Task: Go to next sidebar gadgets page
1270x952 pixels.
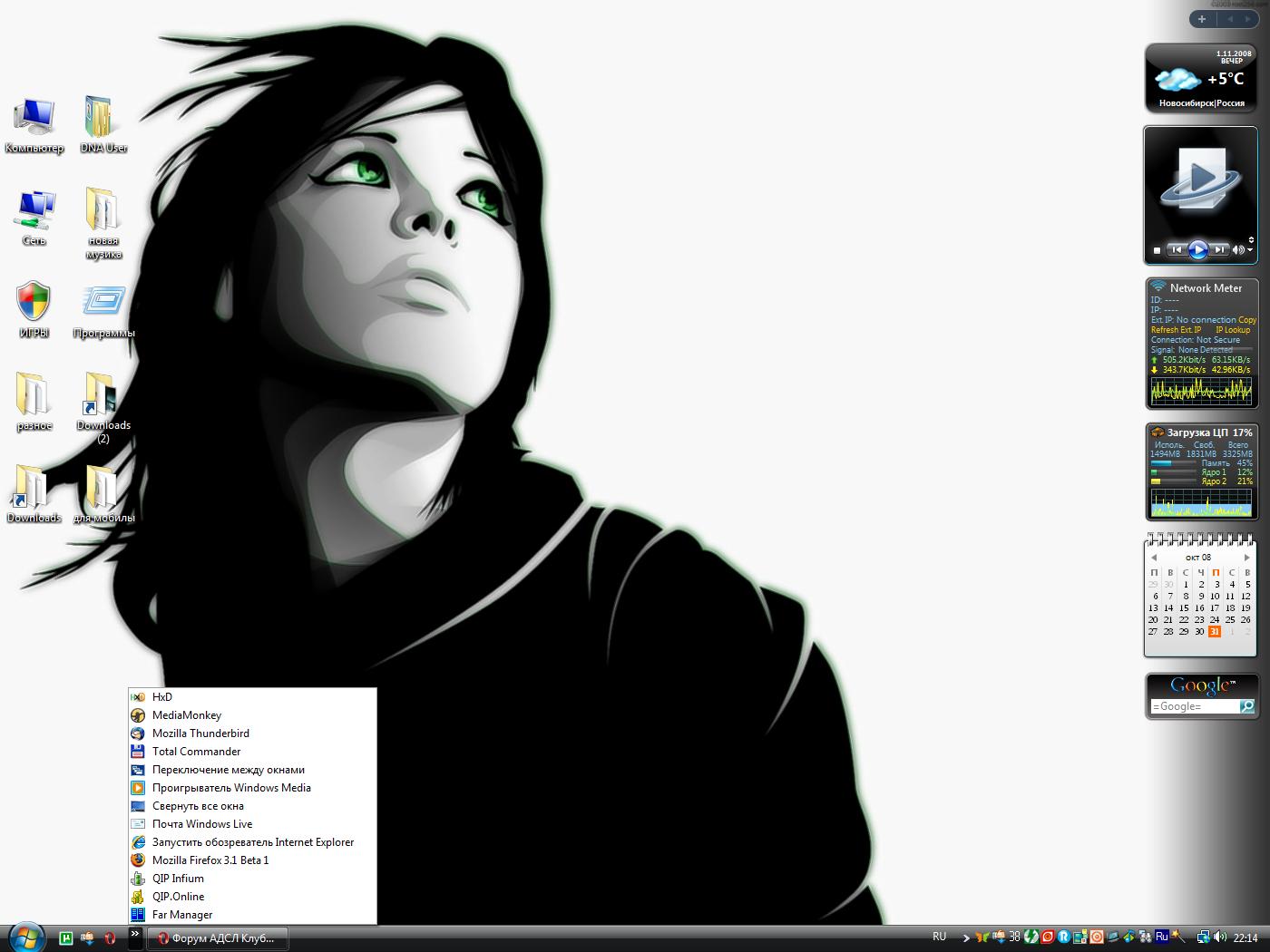Action: coord(1249,19)
